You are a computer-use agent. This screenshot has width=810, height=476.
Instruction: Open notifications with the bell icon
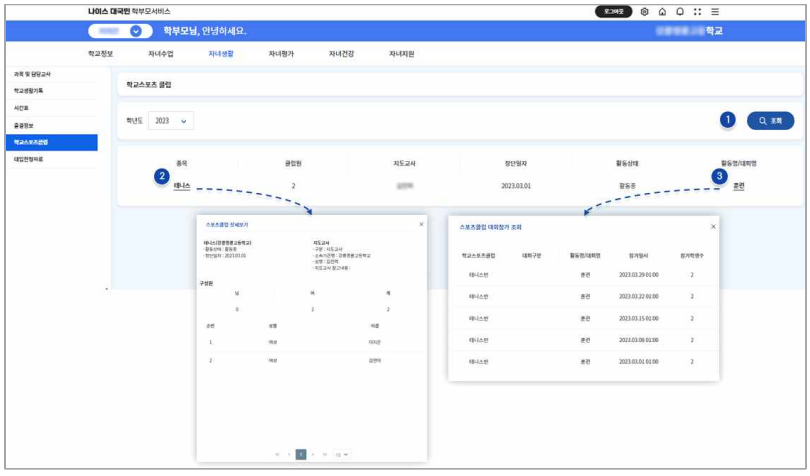coord(680,11)
